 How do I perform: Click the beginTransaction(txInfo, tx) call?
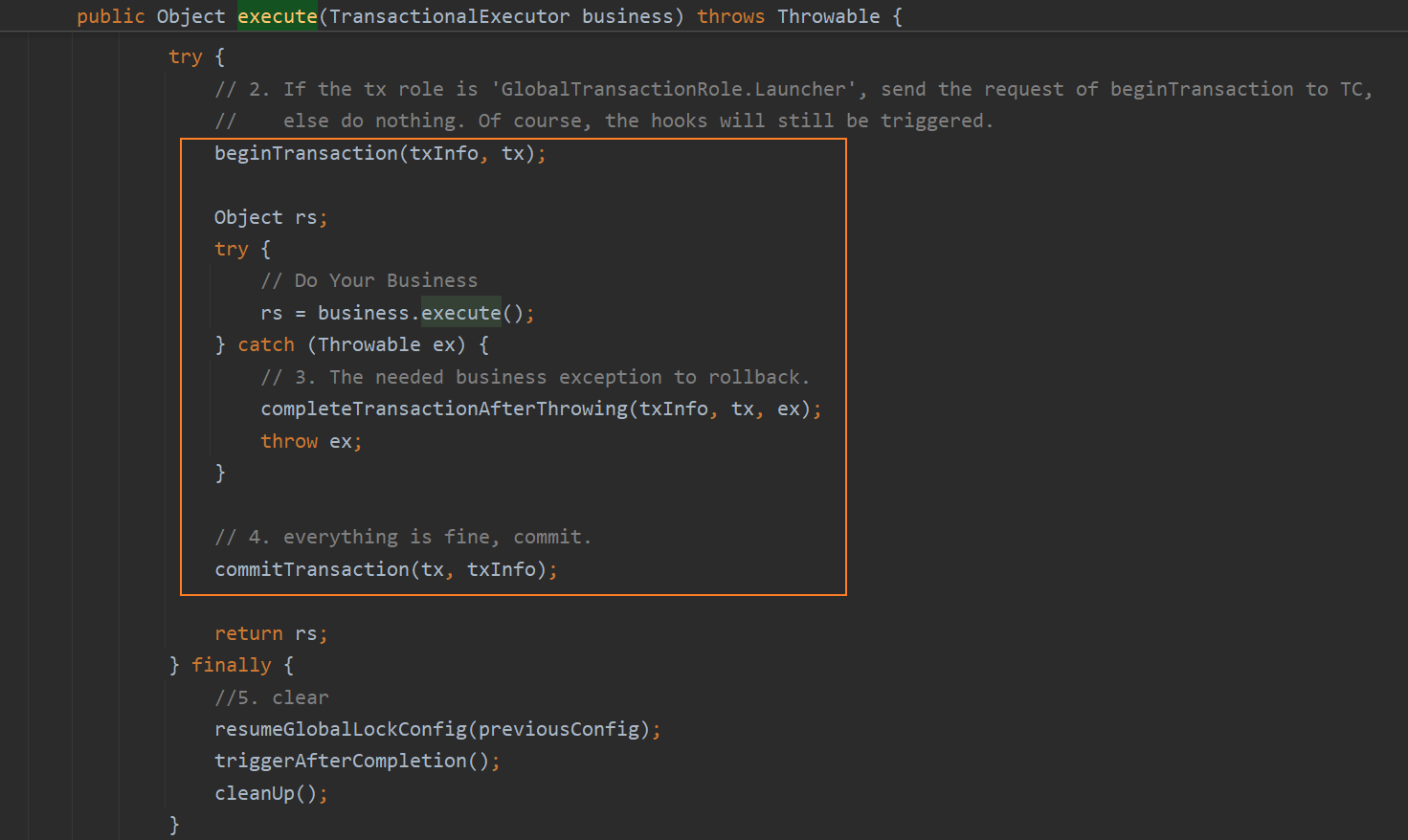point(380,153)
